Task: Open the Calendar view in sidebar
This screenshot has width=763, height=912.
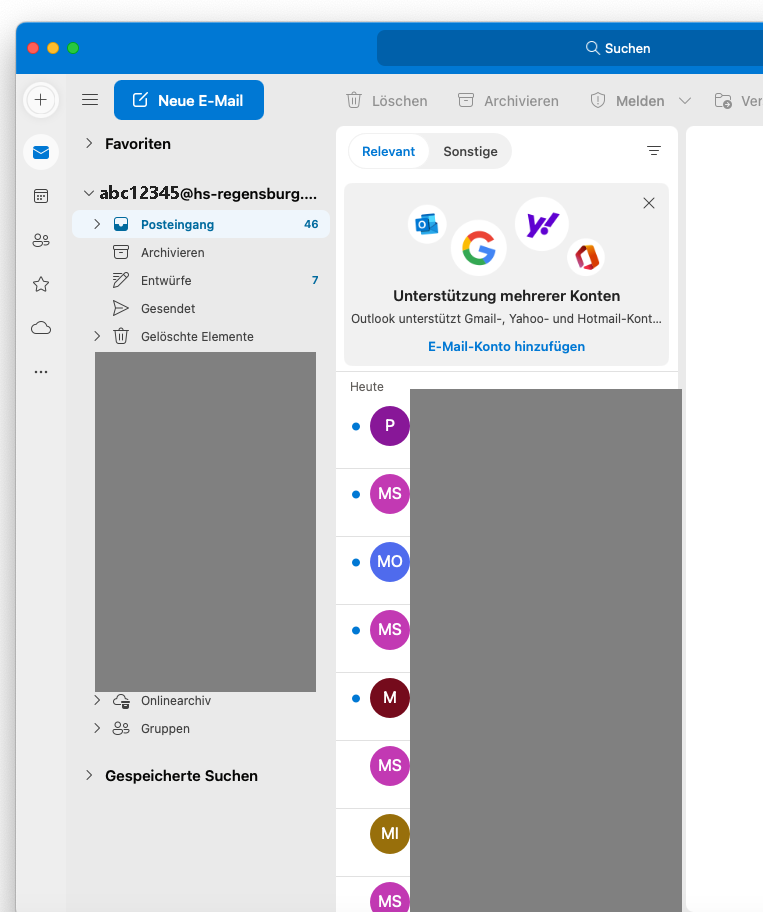Action: click(41, 196)
